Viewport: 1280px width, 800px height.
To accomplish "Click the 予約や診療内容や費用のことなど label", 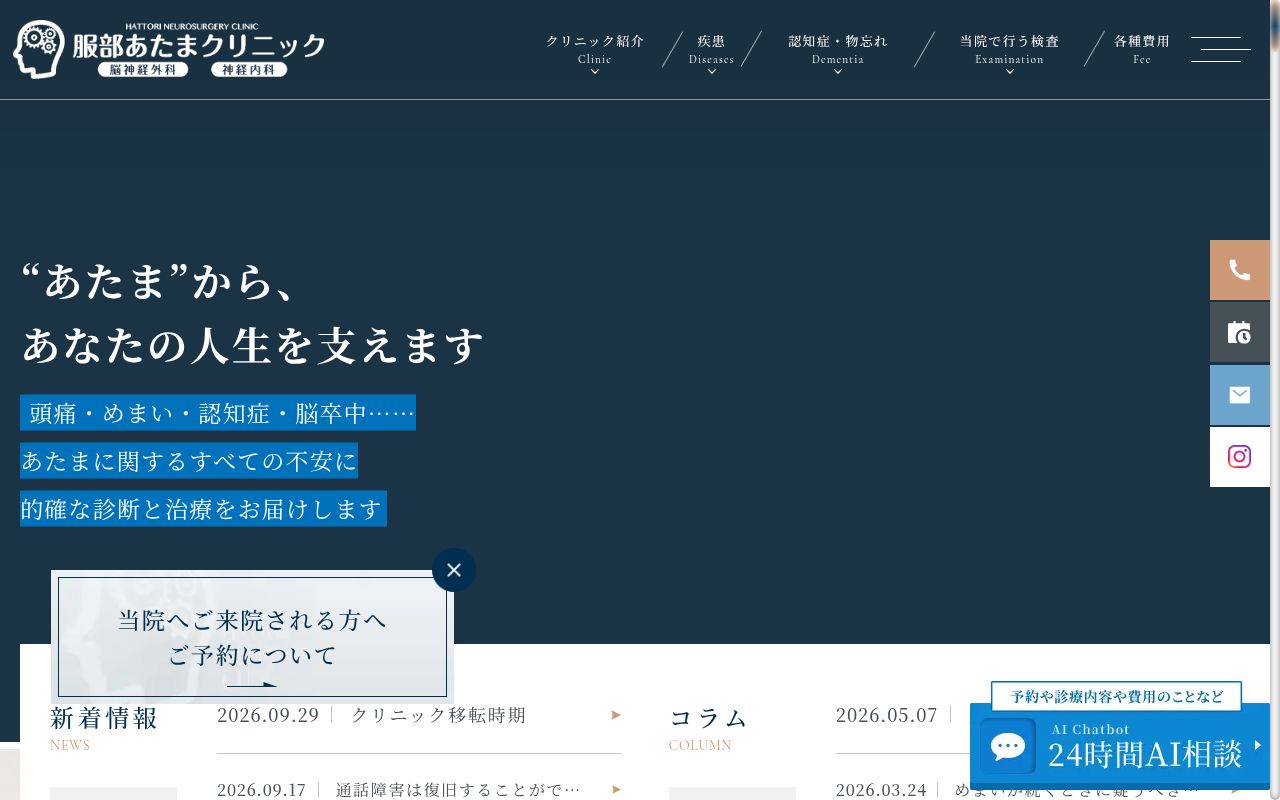I will (x=1116, y=696).
